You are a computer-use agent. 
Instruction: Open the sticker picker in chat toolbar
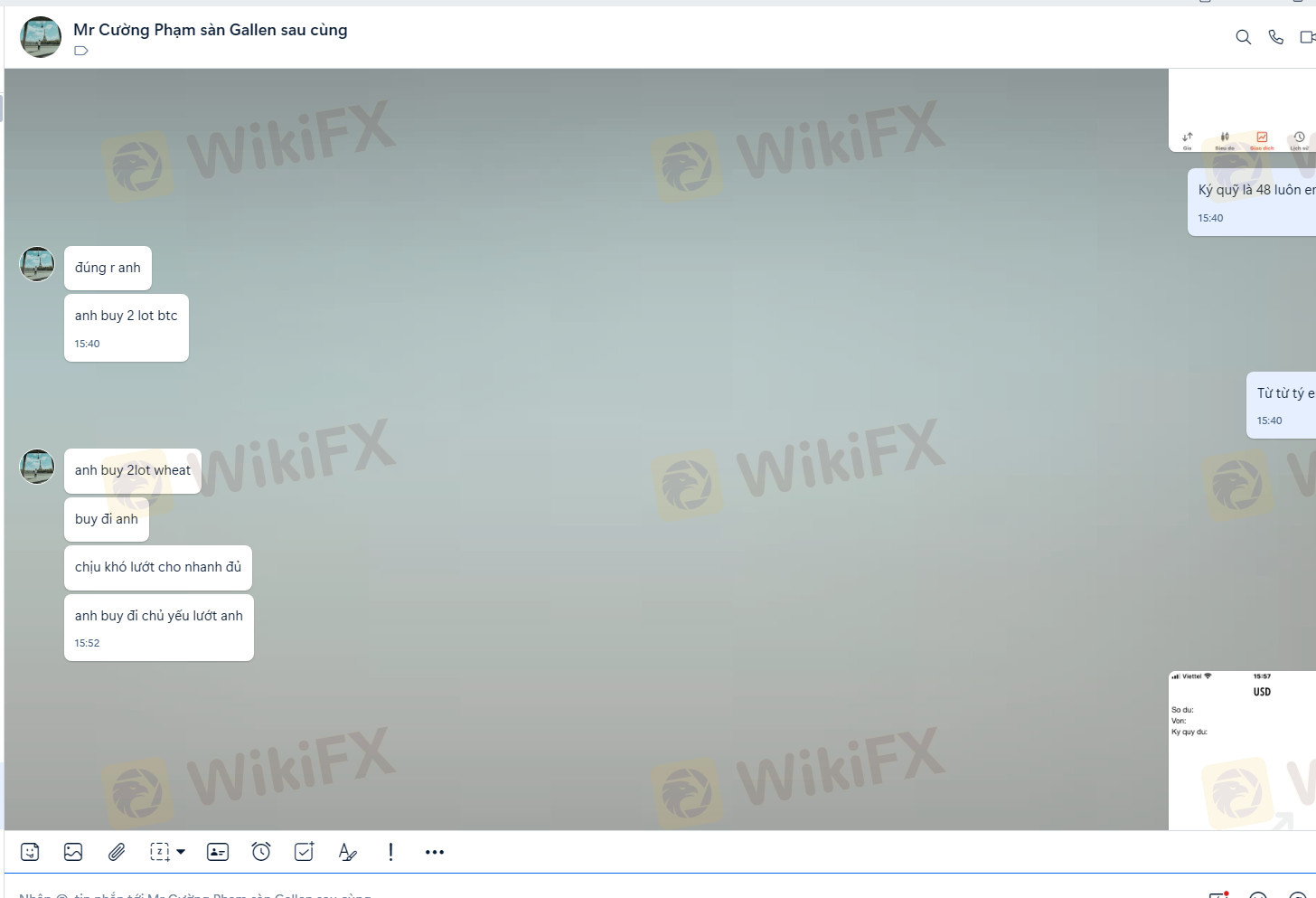coord(30,852)
